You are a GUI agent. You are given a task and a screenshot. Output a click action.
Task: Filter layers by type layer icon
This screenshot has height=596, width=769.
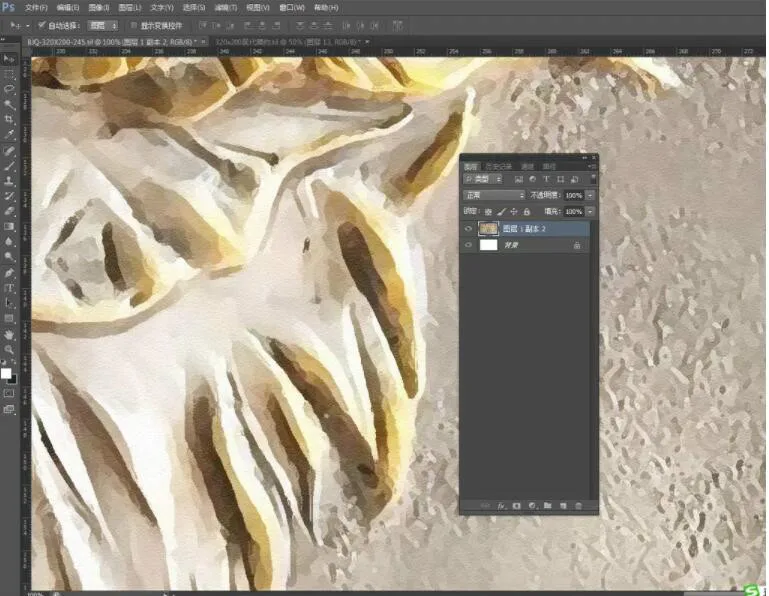[x=546, y=180]
